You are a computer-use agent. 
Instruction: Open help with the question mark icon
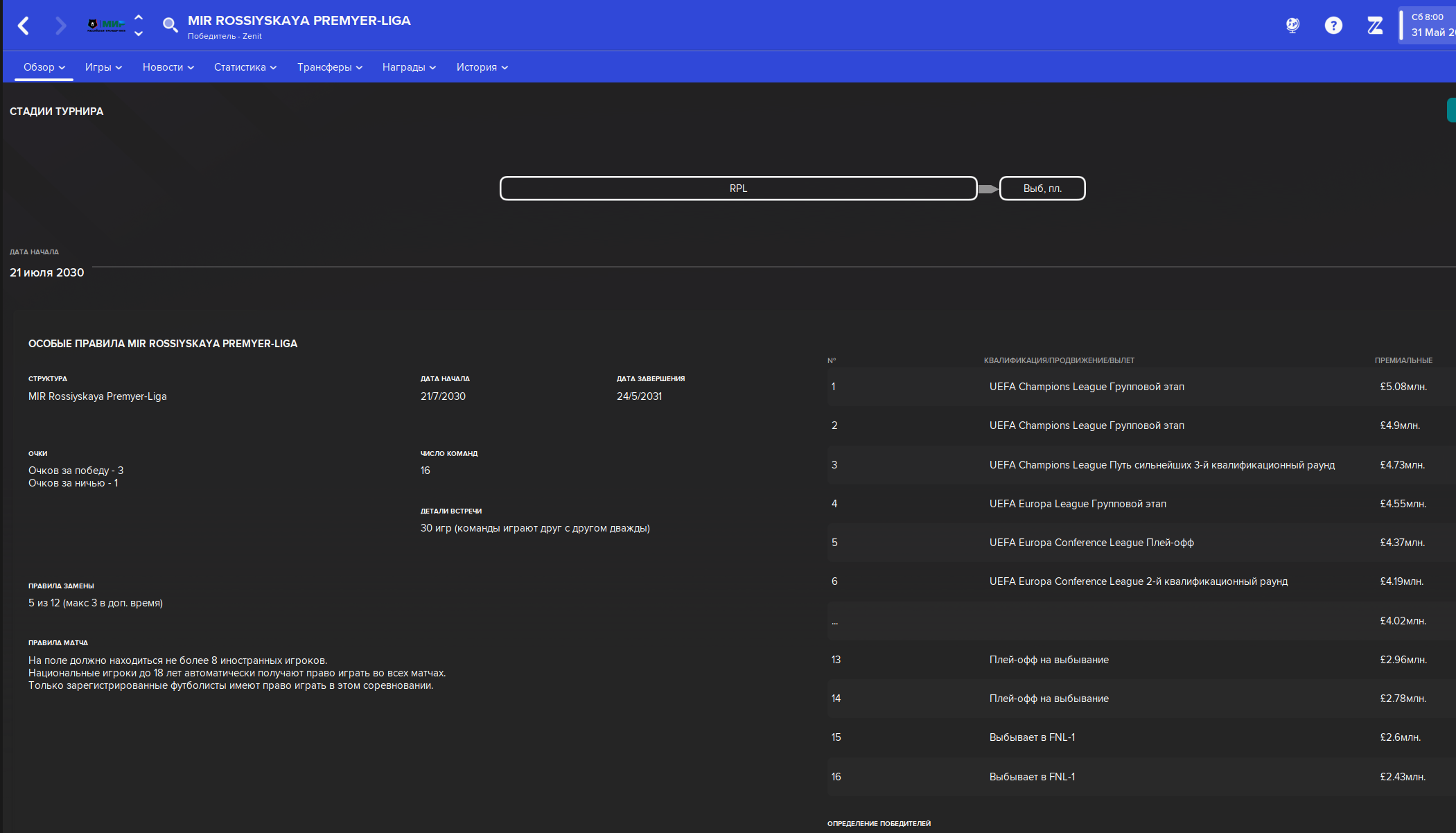pos(1333,26)
